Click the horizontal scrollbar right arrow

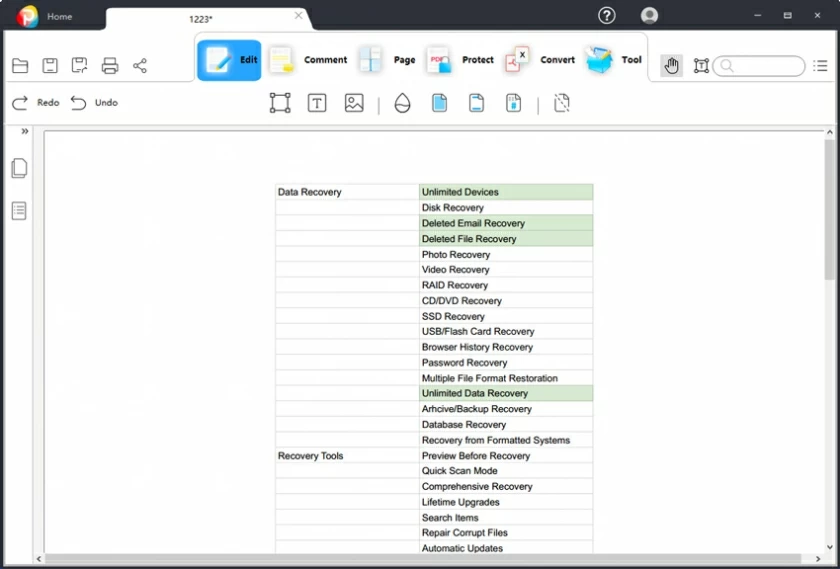tap(818, 559)
